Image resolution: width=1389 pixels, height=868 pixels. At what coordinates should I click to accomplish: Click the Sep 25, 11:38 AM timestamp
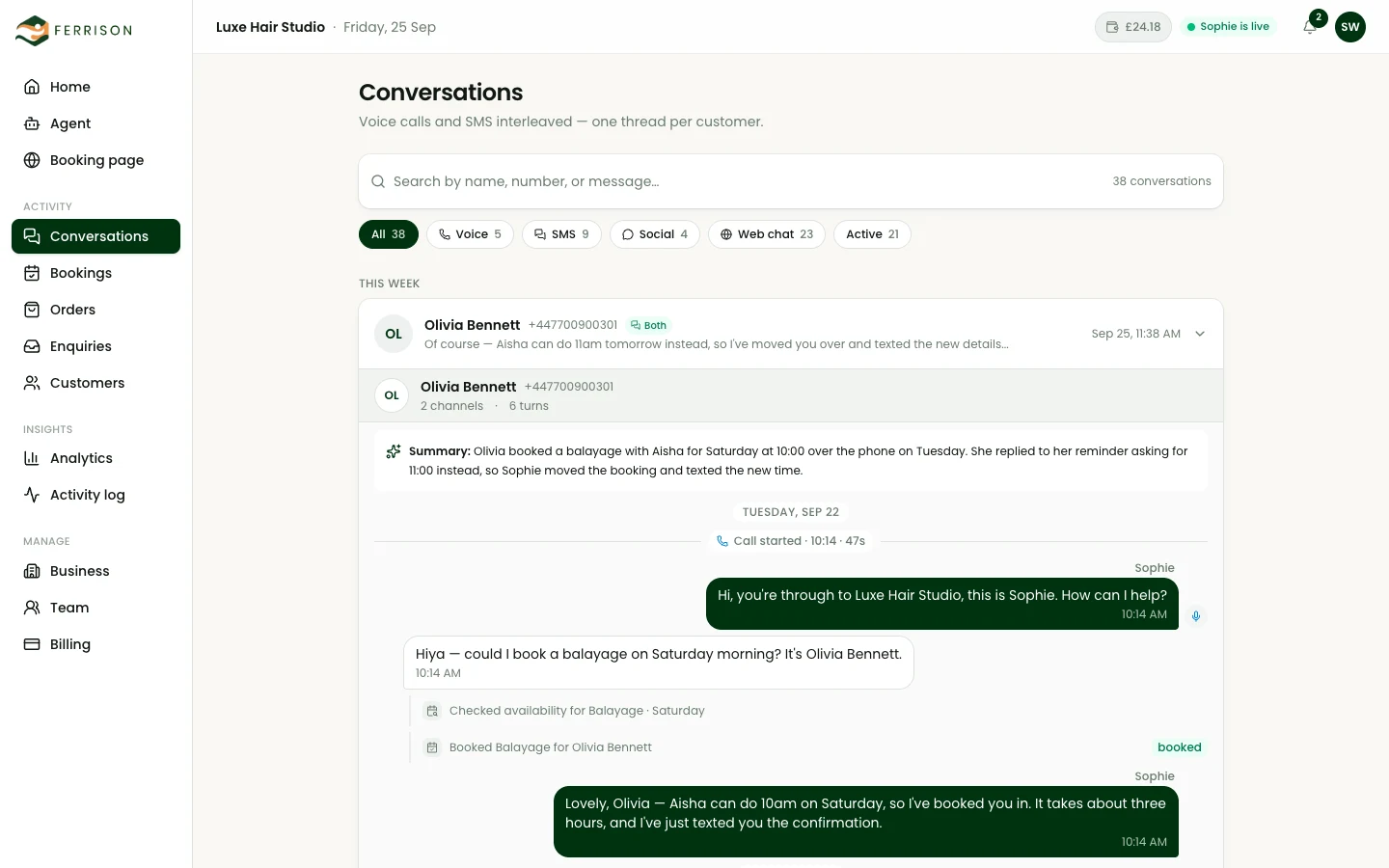tap(1136, 334)
